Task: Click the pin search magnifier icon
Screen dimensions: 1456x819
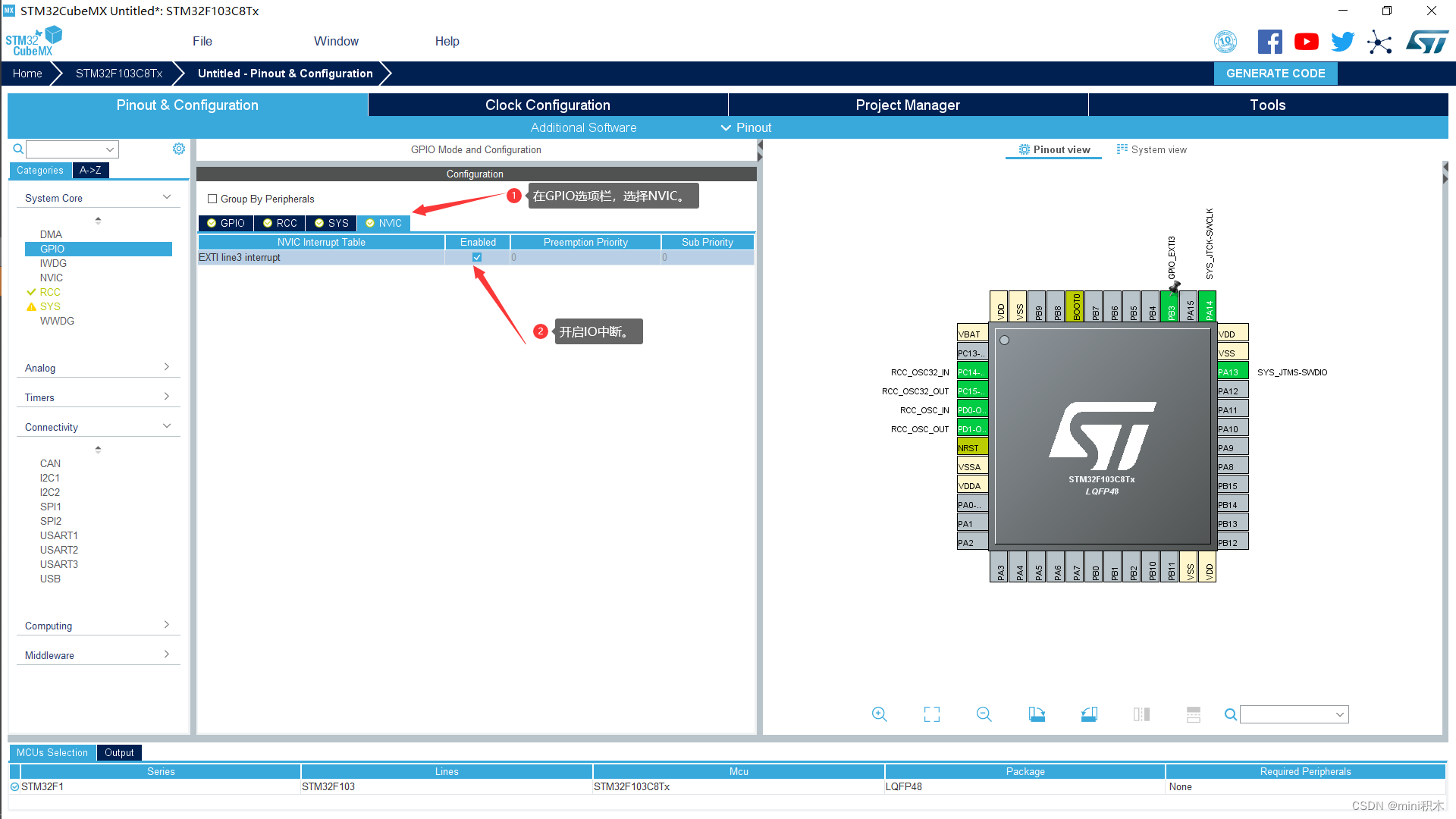Action: pos(1231,714)
